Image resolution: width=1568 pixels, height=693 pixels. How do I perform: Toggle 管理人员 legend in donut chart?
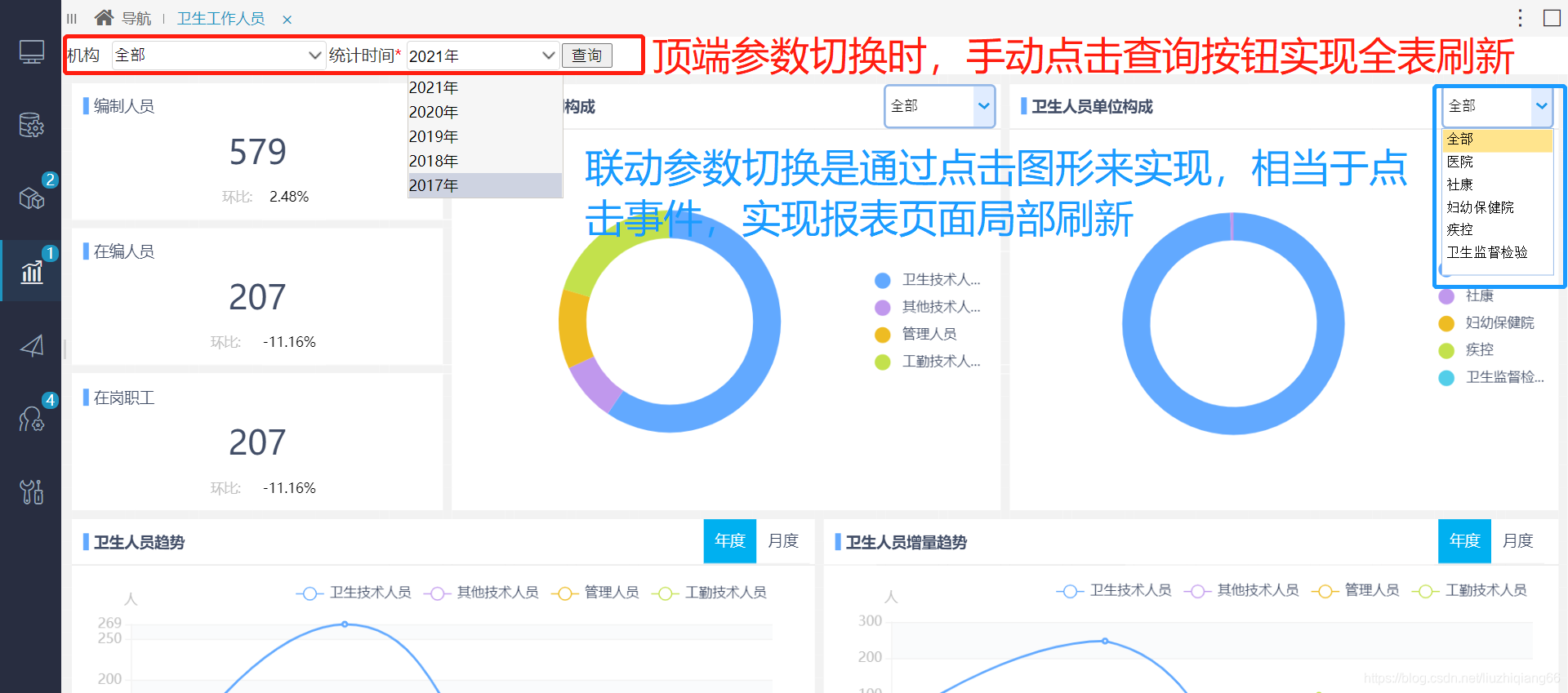pyautogui.click(x=915, y=334)
